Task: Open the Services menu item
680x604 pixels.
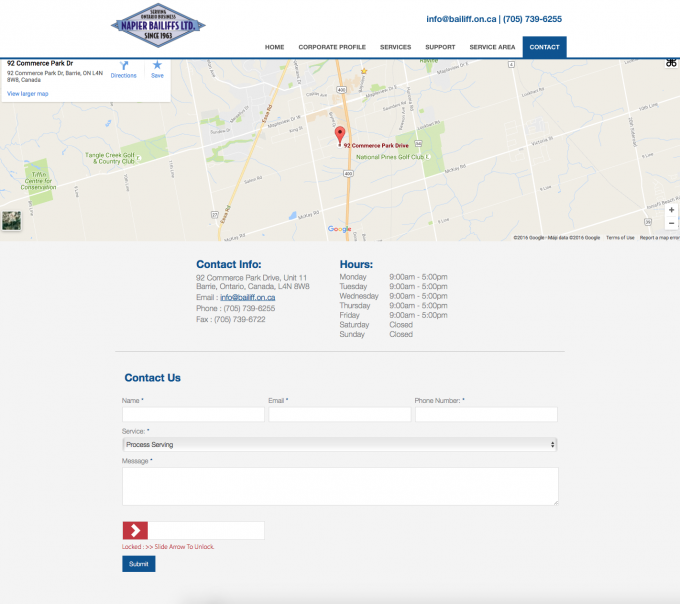Action: pyautogui.click(x=395, y=47)
